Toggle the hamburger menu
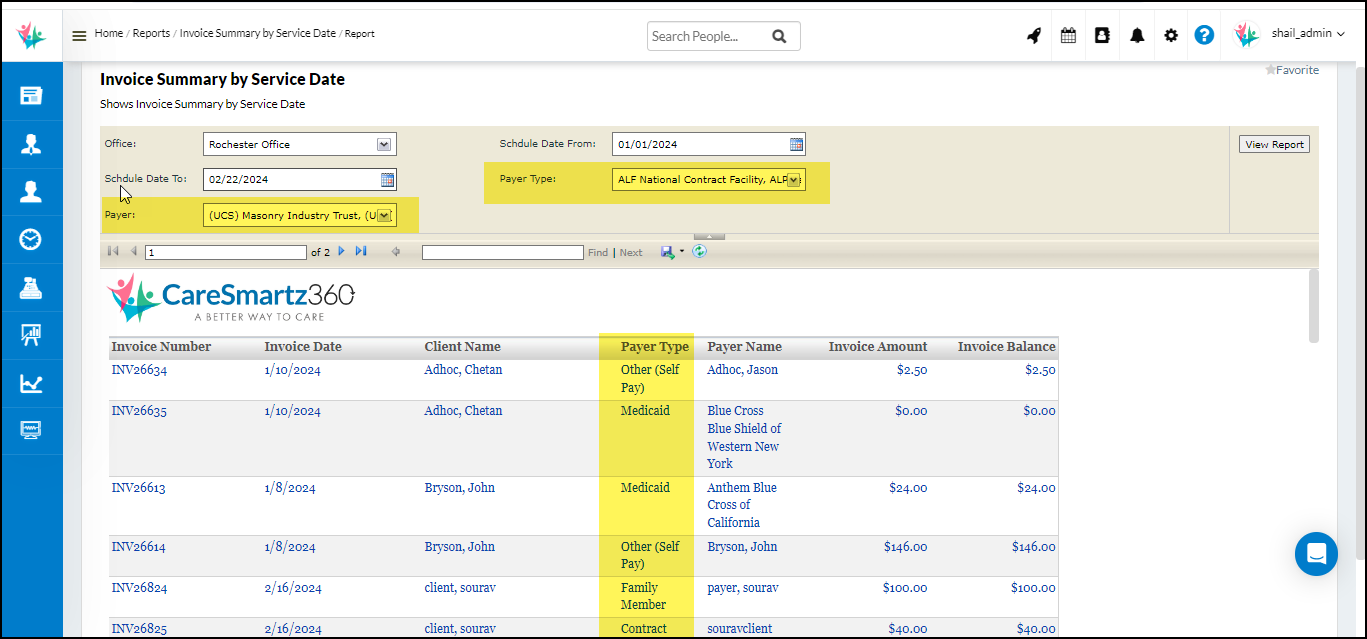 (x=79, y=35)
